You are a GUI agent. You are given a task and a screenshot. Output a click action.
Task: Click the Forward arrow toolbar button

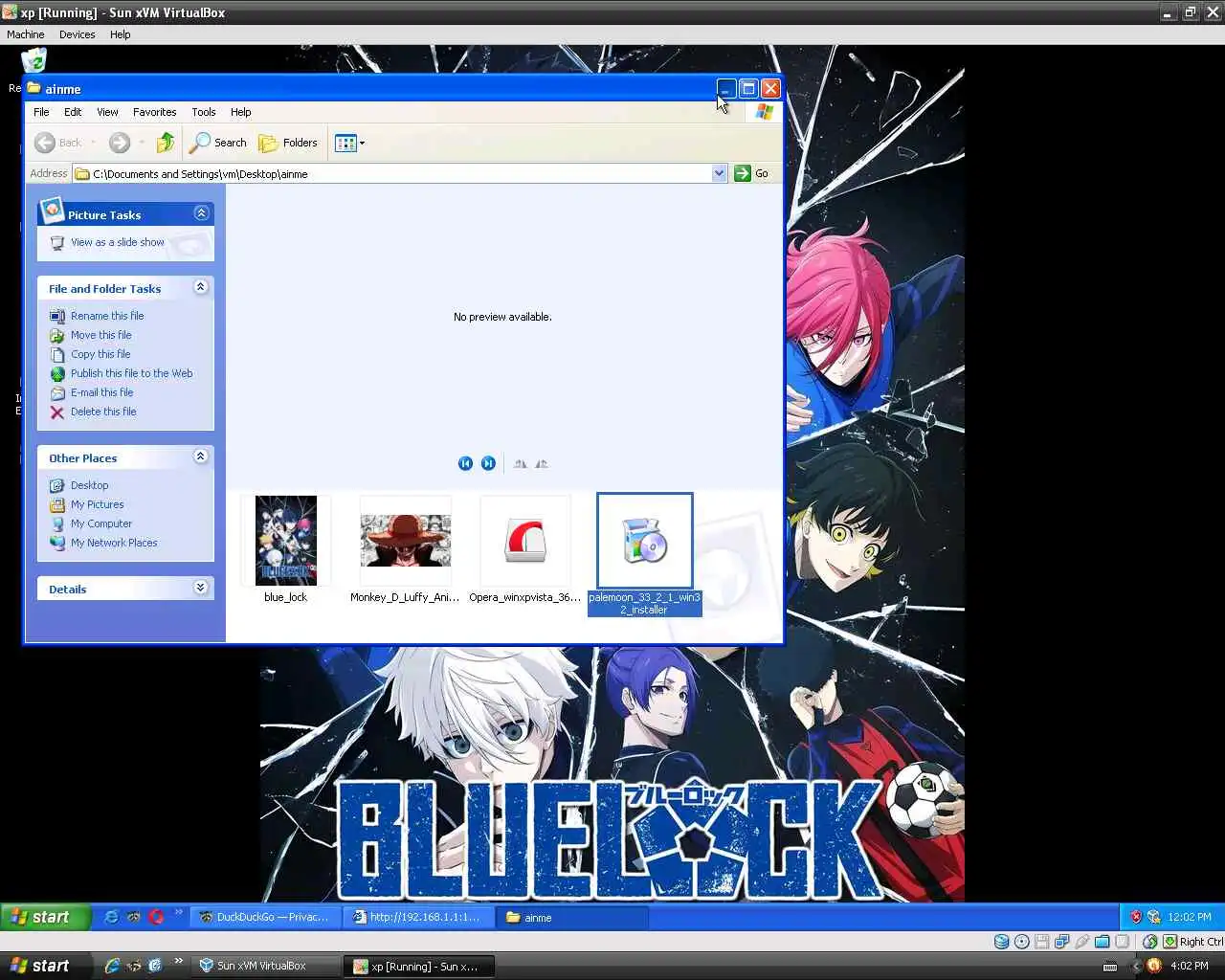120,143
